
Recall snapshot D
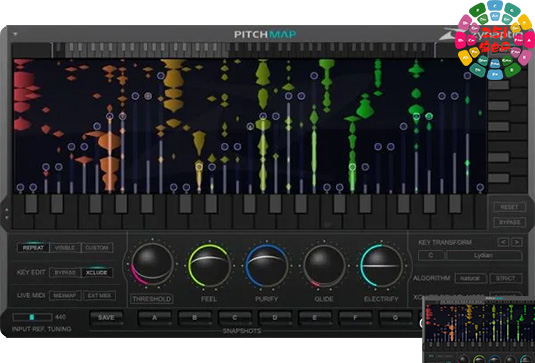click(x=275, y=318)
